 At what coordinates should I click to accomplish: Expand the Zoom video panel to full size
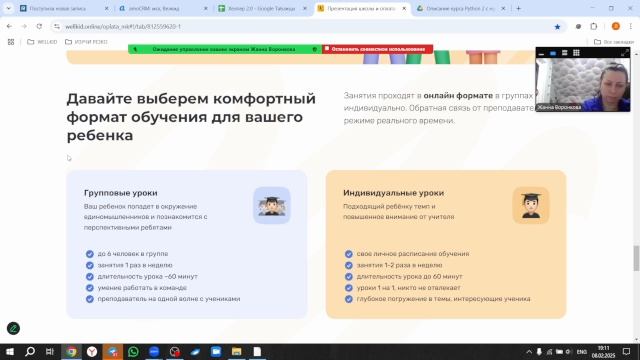tap(624, 53)
